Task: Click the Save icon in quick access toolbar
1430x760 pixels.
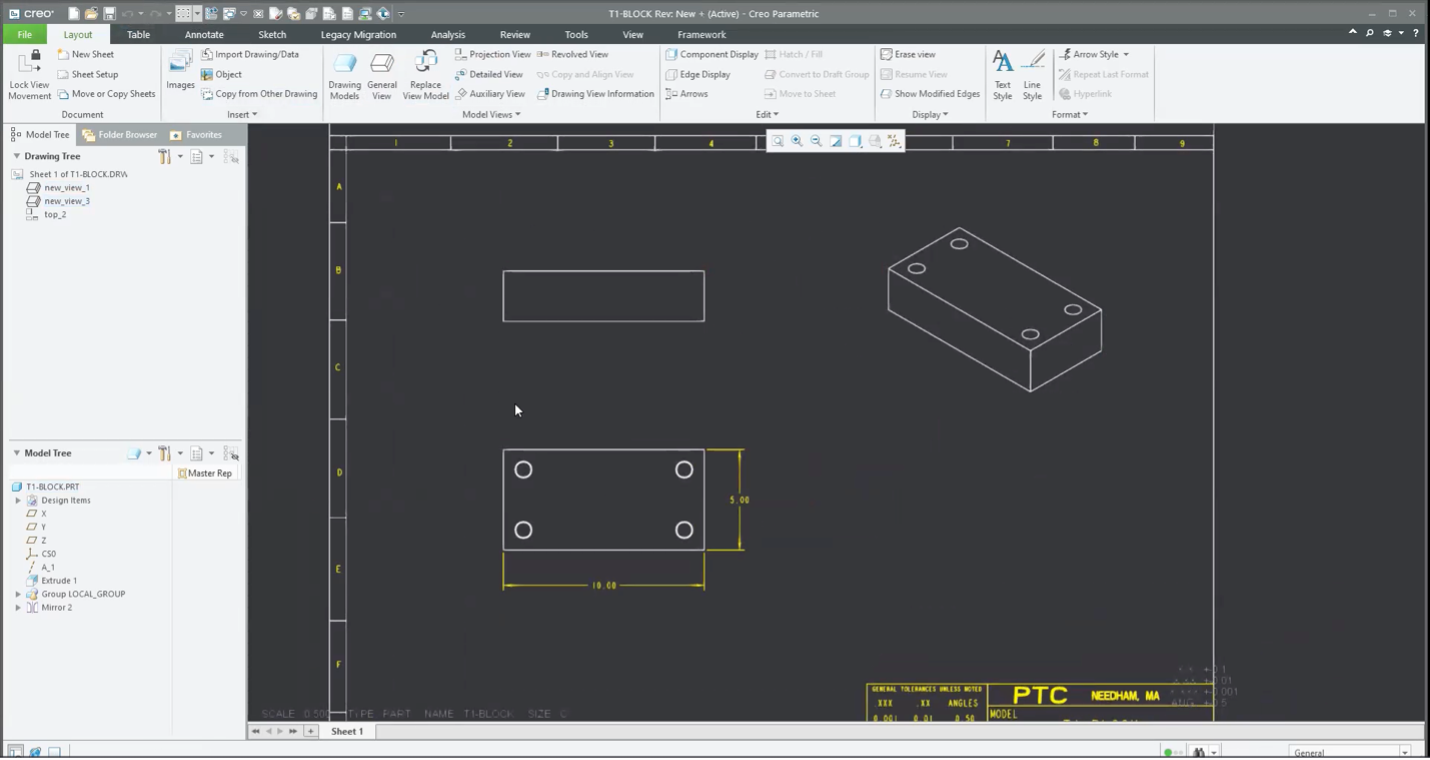Action: coord(107,13)
